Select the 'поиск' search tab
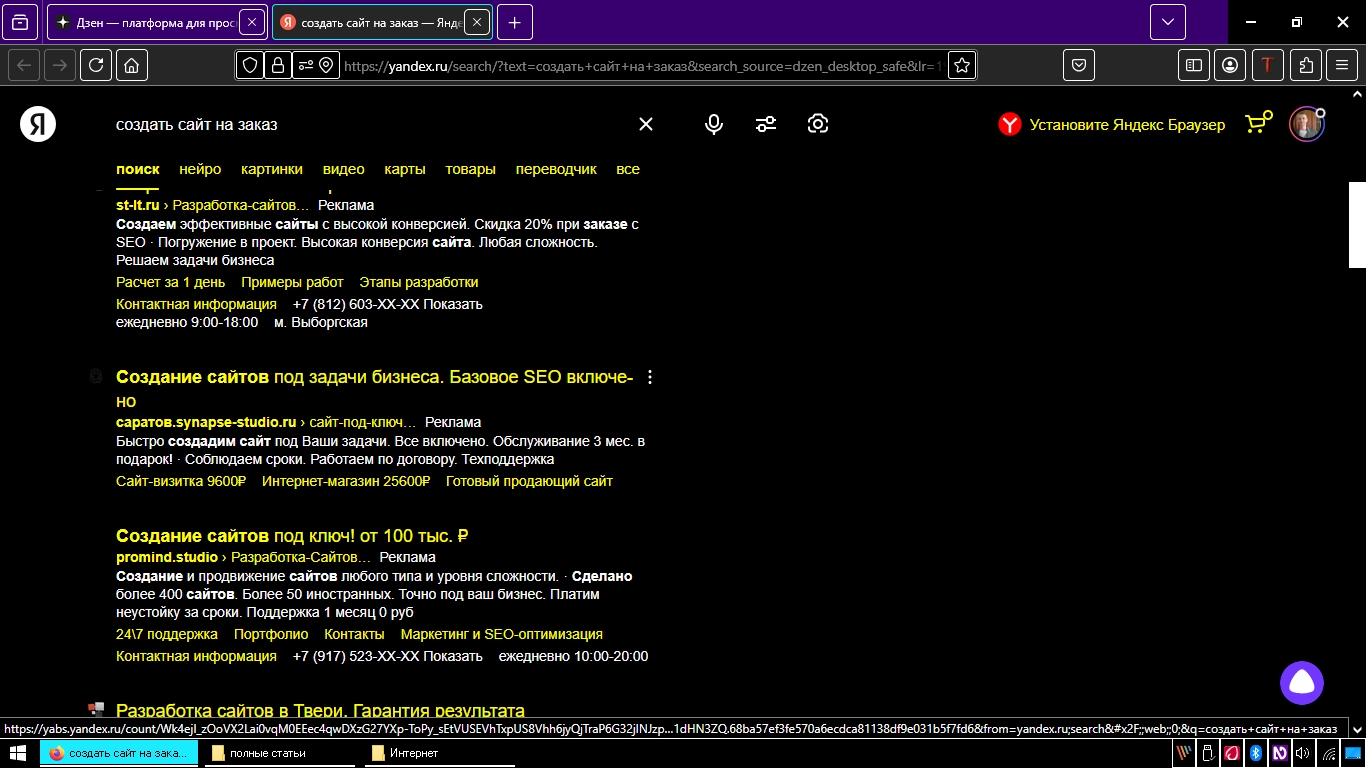This screenshot has height=768, width=1366. click(138, 169)
